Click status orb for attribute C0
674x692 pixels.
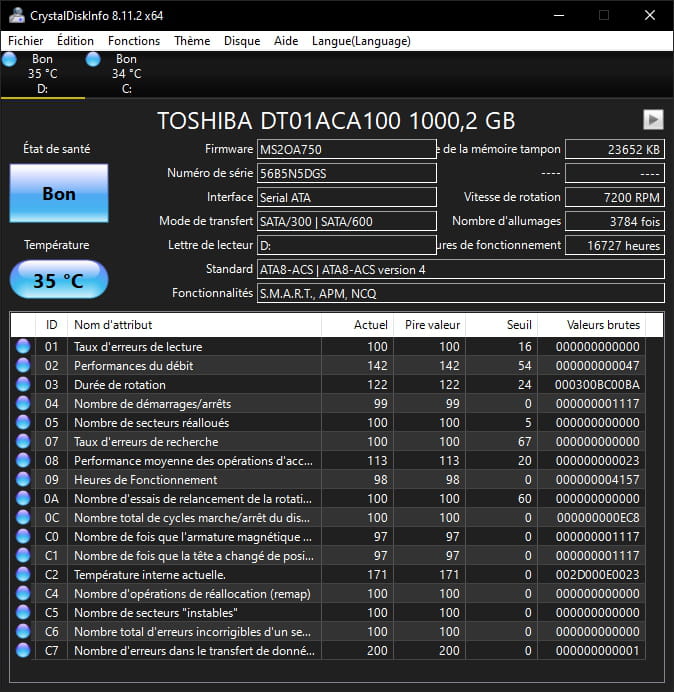pos(23,536)
